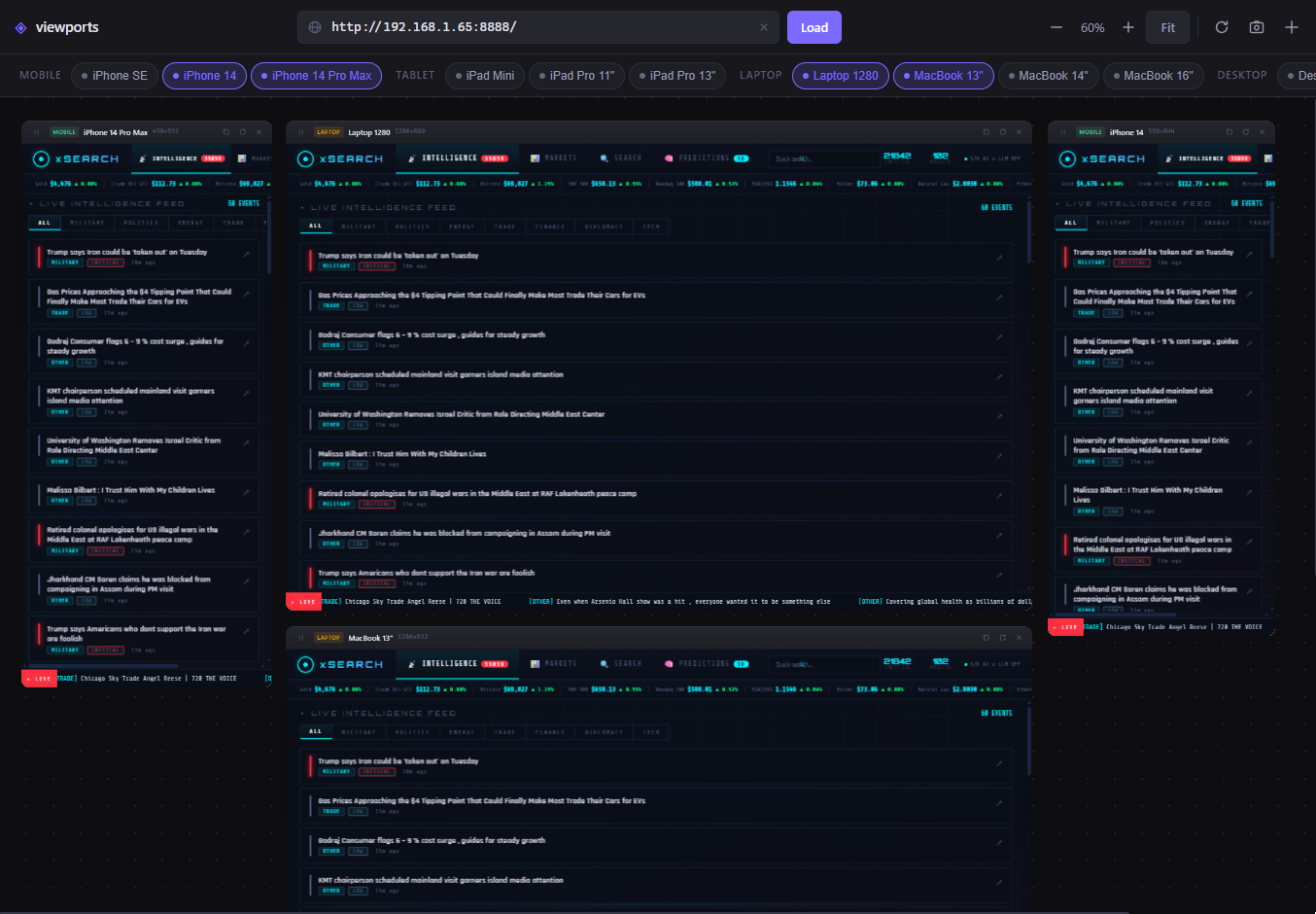
Task: Capture a screenshot with the camera icon
Action: 1257,27
